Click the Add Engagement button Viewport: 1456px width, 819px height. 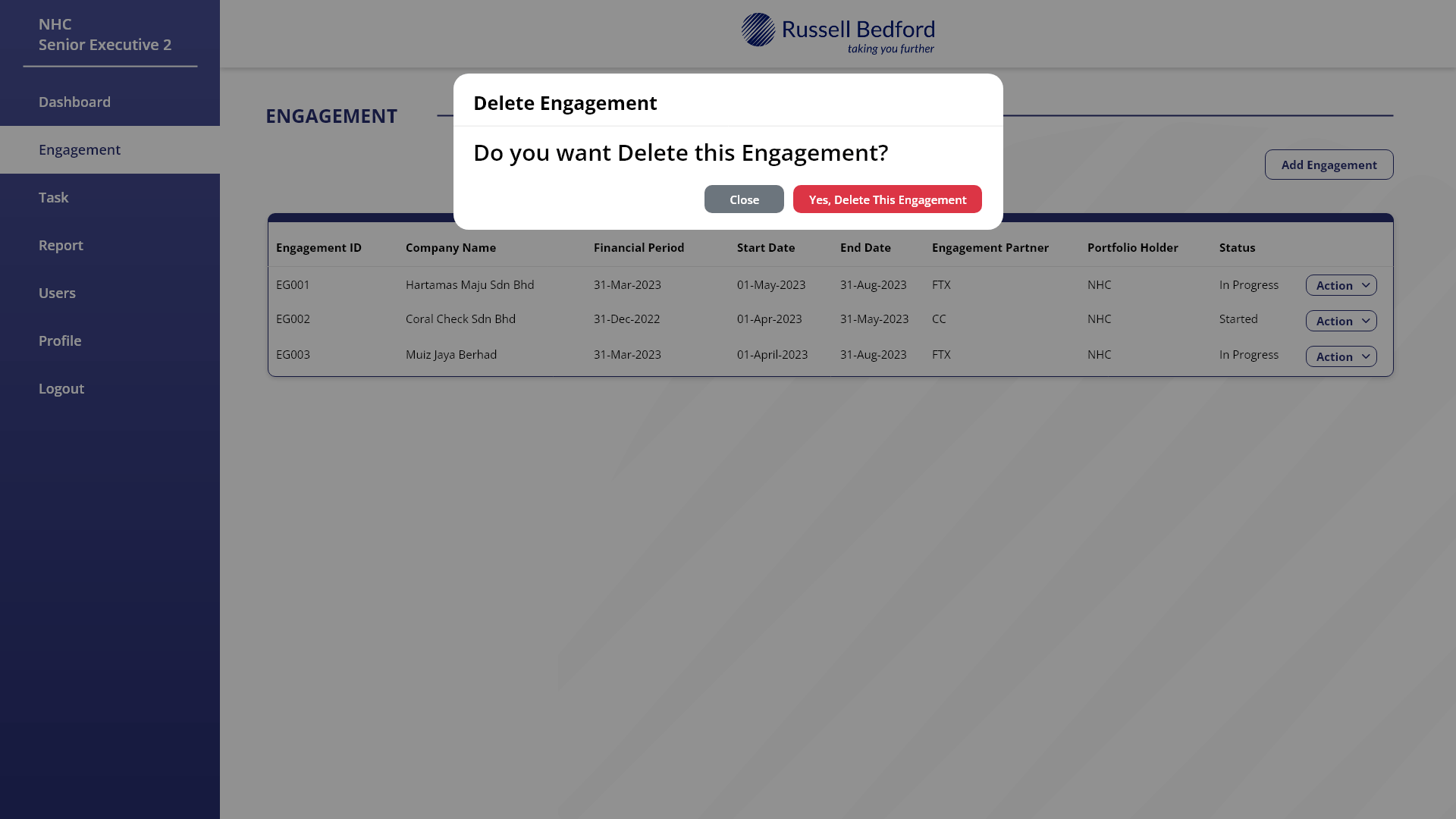1329,165
